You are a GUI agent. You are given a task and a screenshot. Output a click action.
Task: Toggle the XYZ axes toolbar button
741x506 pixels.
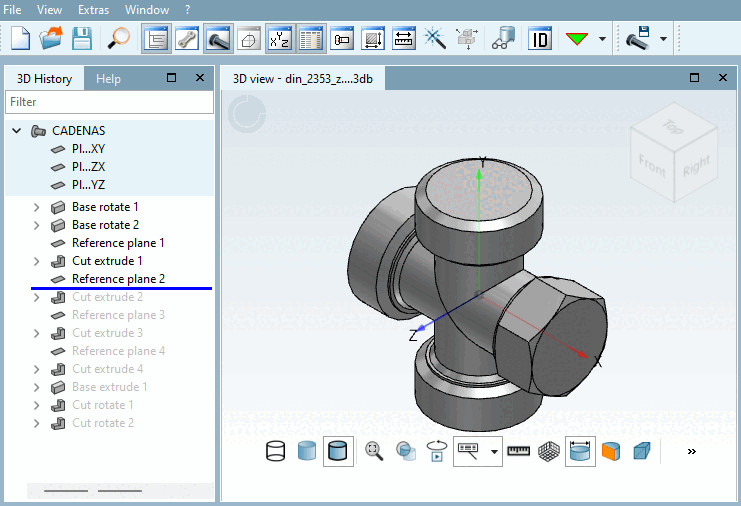point(280,39)
